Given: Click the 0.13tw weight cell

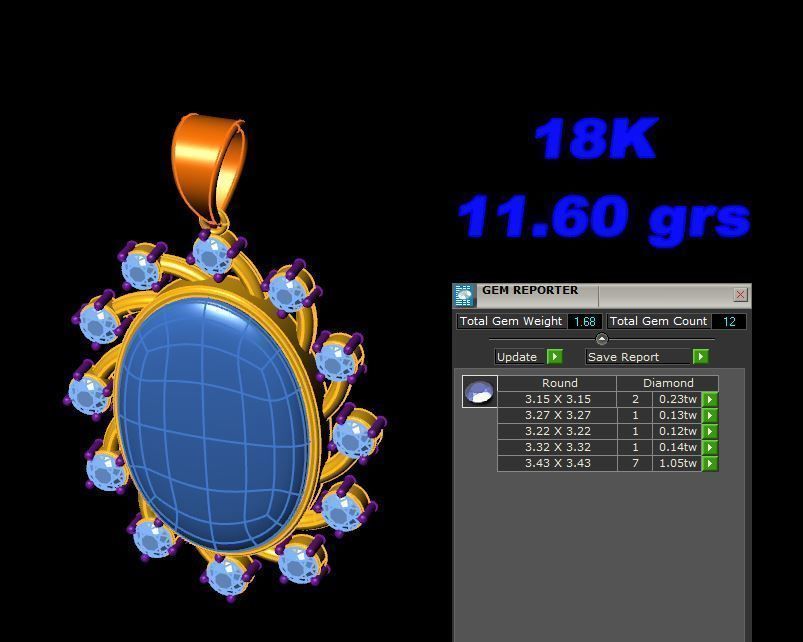Looking at the screenshot, I should 677,415.
